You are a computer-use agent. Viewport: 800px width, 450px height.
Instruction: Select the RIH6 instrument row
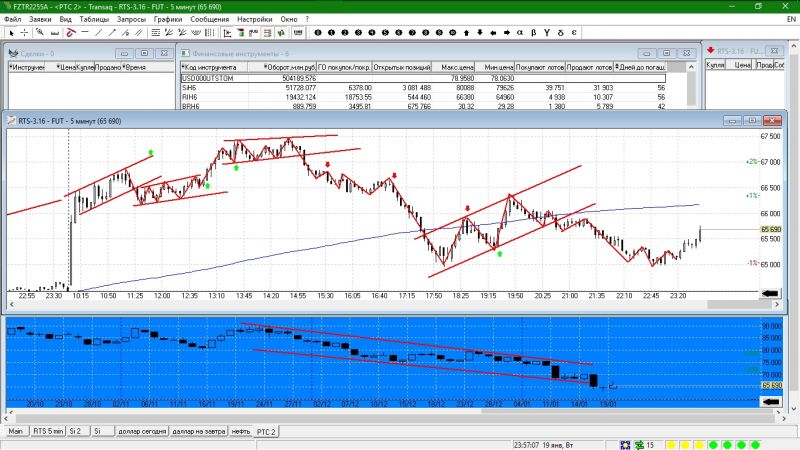pyautogui.click(x=423, y=97)
